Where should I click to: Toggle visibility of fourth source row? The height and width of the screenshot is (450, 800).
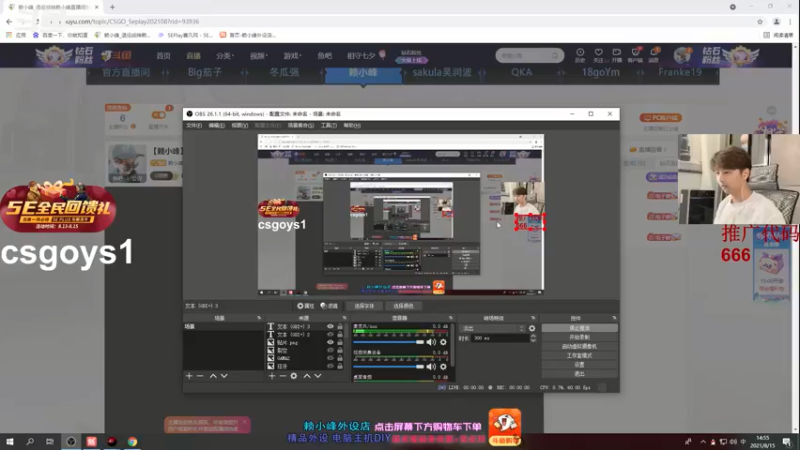330,350
